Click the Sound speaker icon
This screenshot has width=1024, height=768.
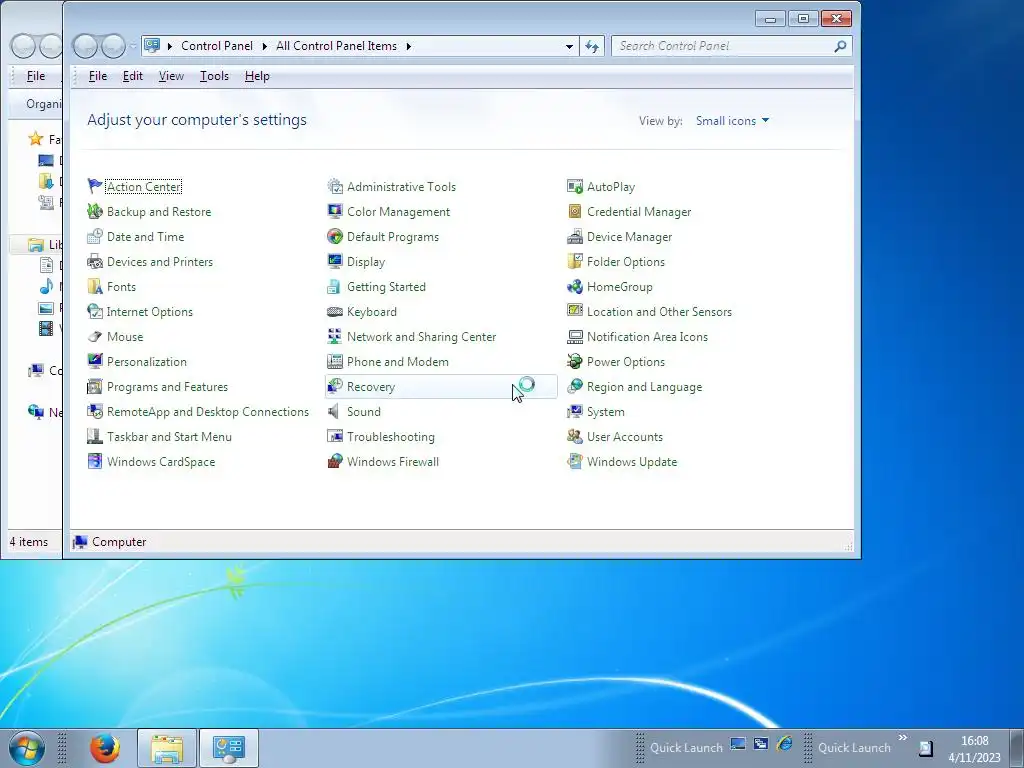(x=335, y=411)
